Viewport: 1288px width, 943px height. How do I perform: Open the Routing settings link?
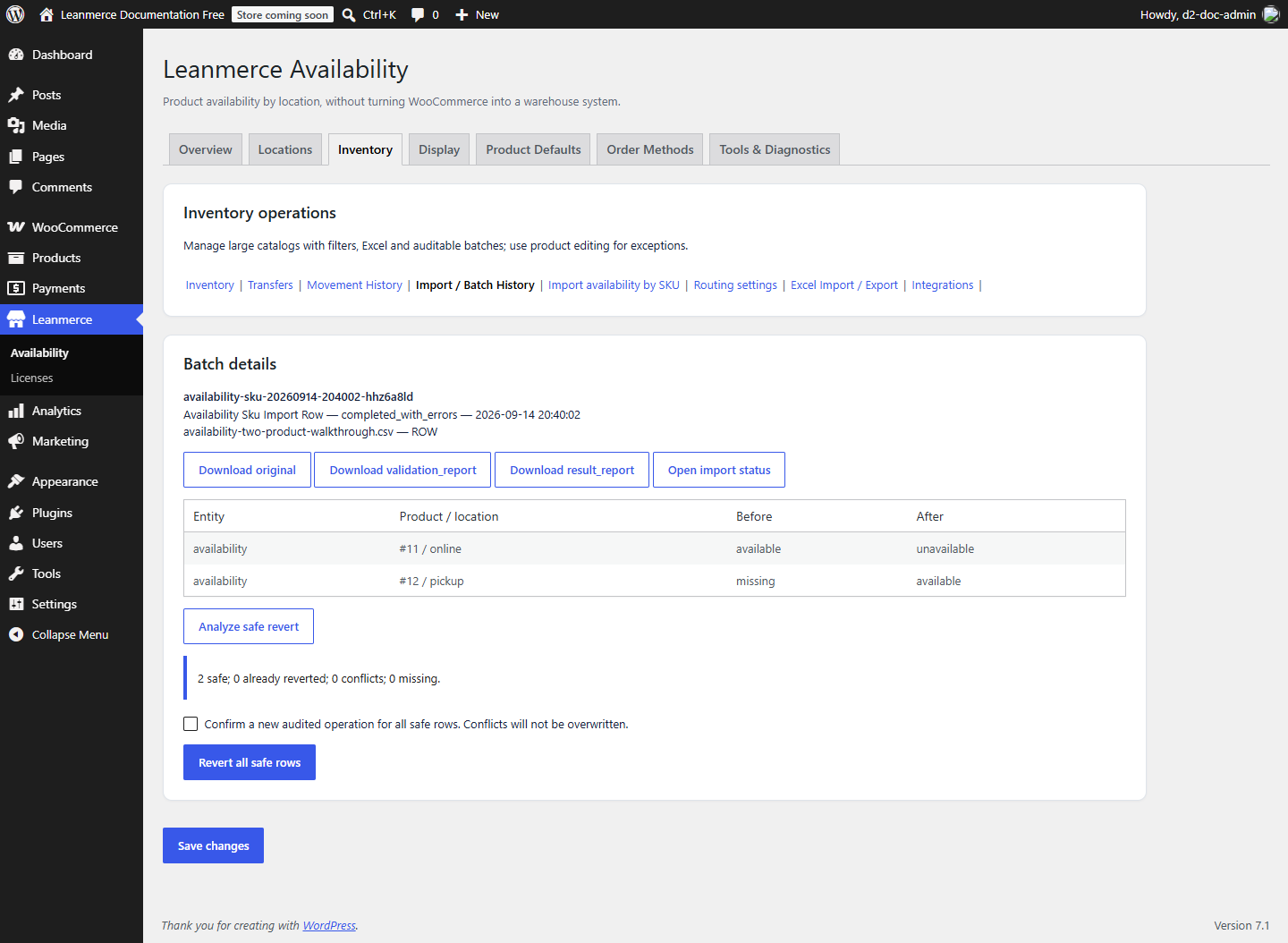pos(735,285)
